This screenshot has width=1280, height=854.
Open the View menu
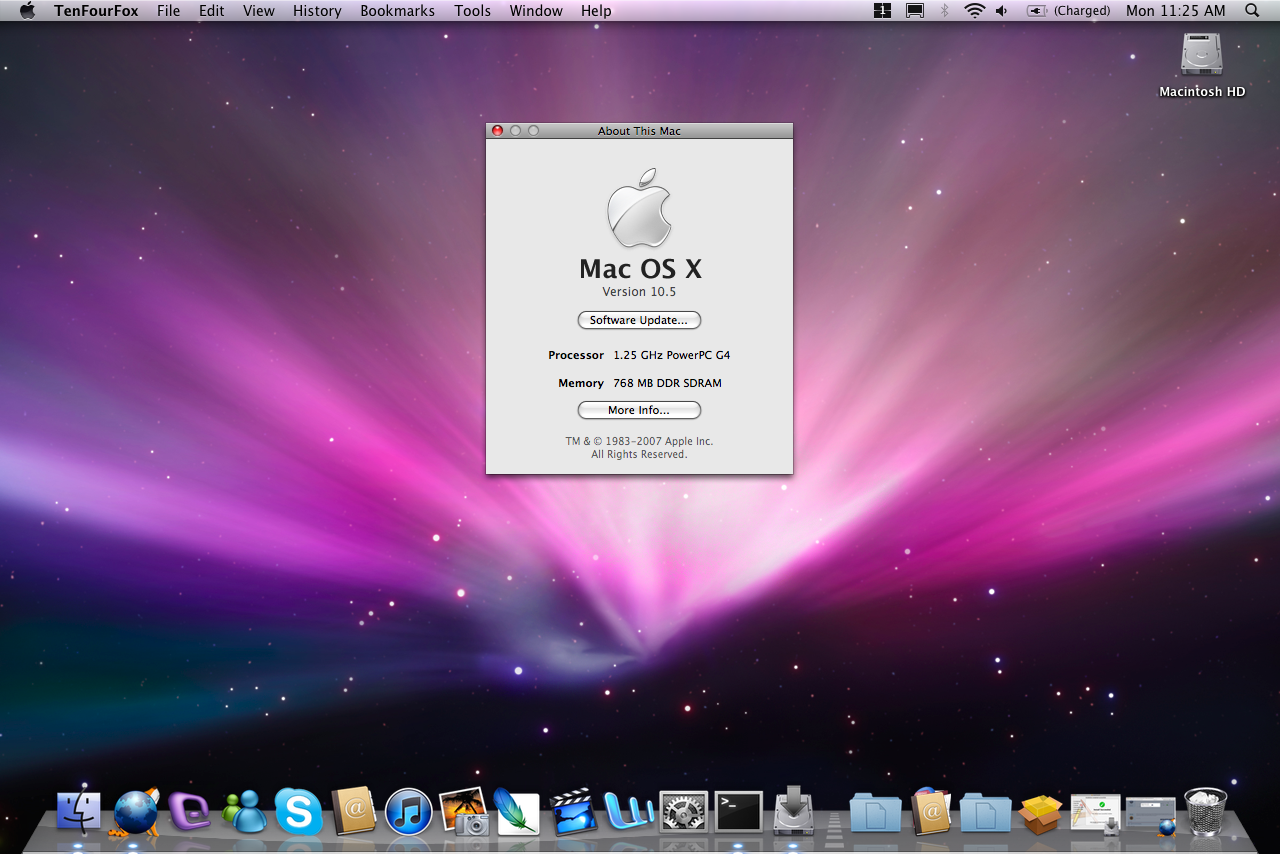click(x=259, y=10)
